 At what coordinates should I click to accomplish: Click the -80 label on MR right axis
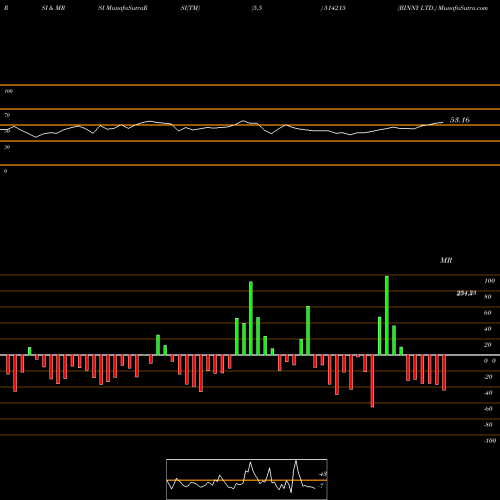[x=488, y=425]
